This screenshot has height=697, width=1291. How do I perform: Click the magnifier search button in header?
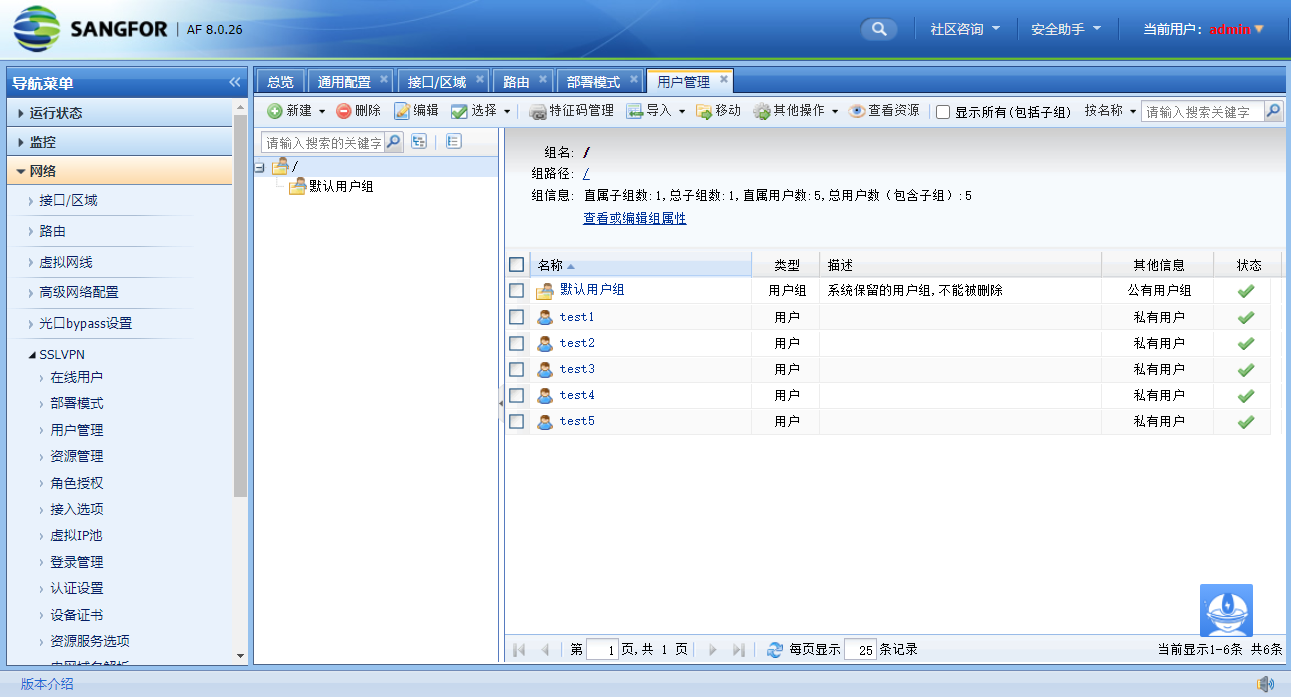point(878,29)
